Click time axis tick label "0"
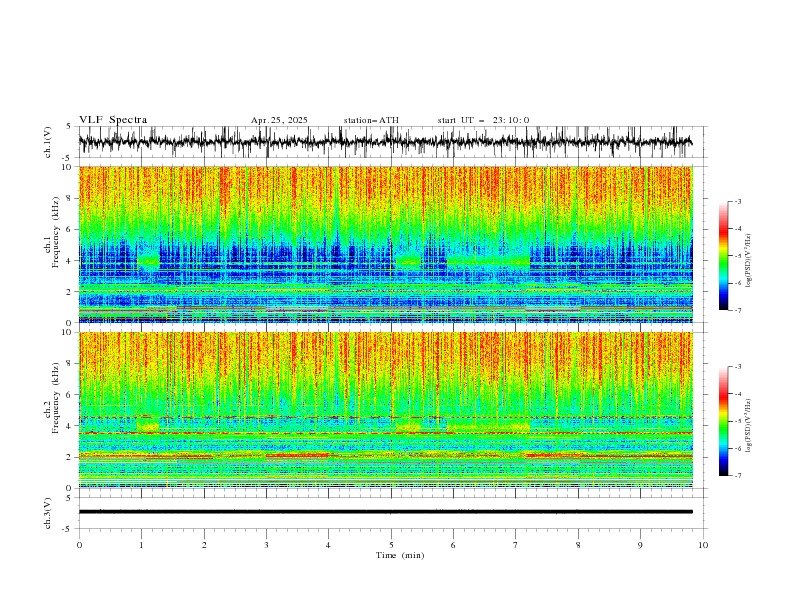792x612 pixels. (x=79, y=545)
